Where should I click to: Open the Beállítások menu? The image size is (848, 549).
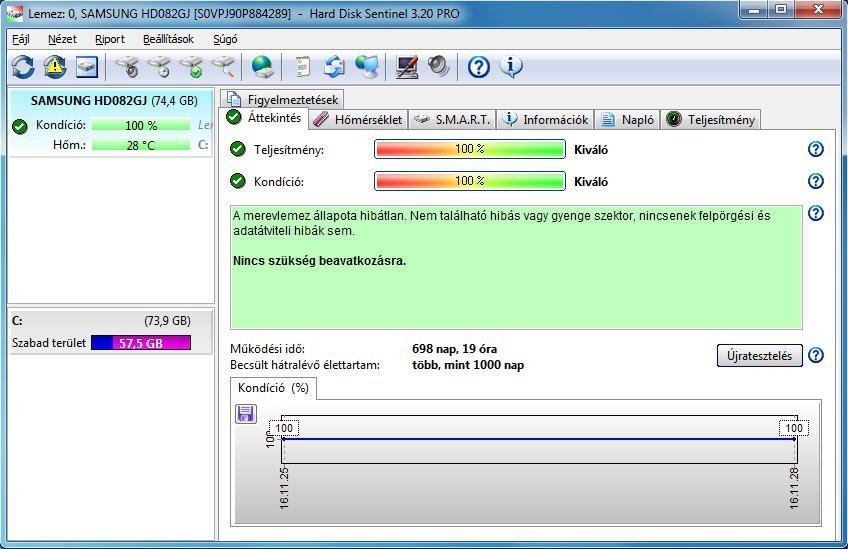pos(168,39)
